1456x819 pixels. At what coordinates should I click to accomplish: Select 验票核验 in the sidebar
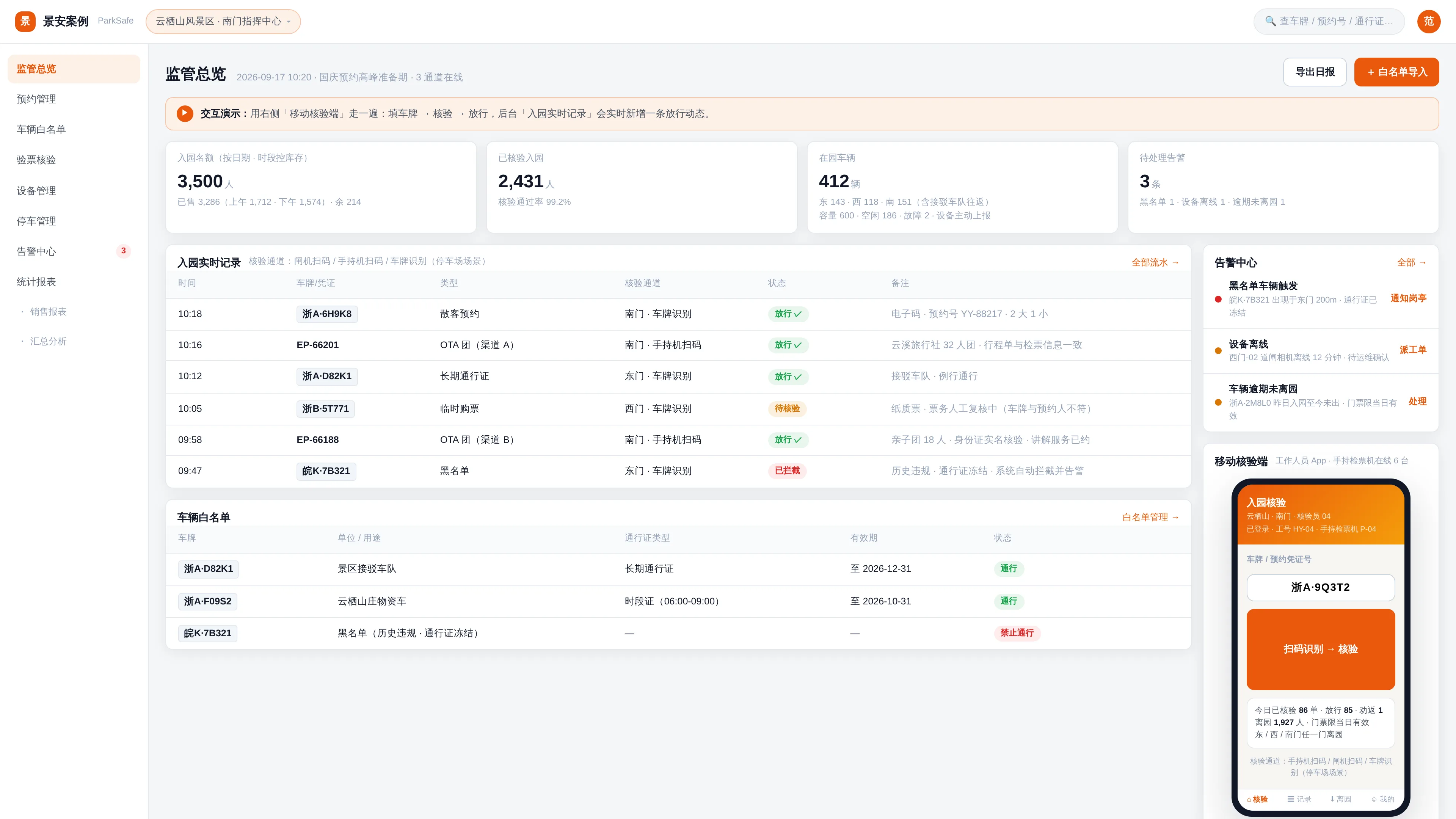(x=74, y=160)
